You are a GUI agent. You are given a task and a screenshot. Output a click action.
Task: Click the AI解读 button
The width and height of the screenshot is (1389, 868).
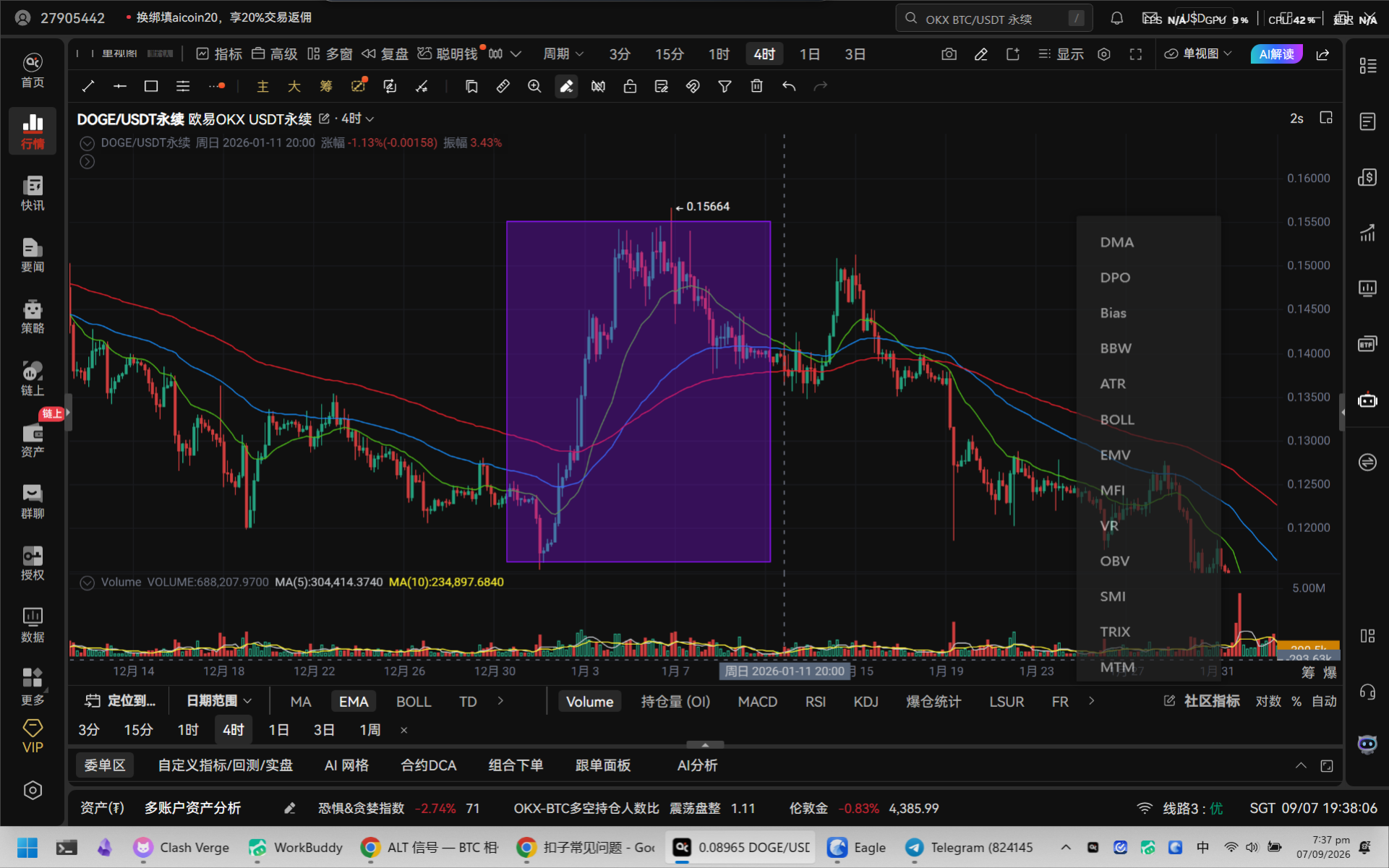point(1276,54)
